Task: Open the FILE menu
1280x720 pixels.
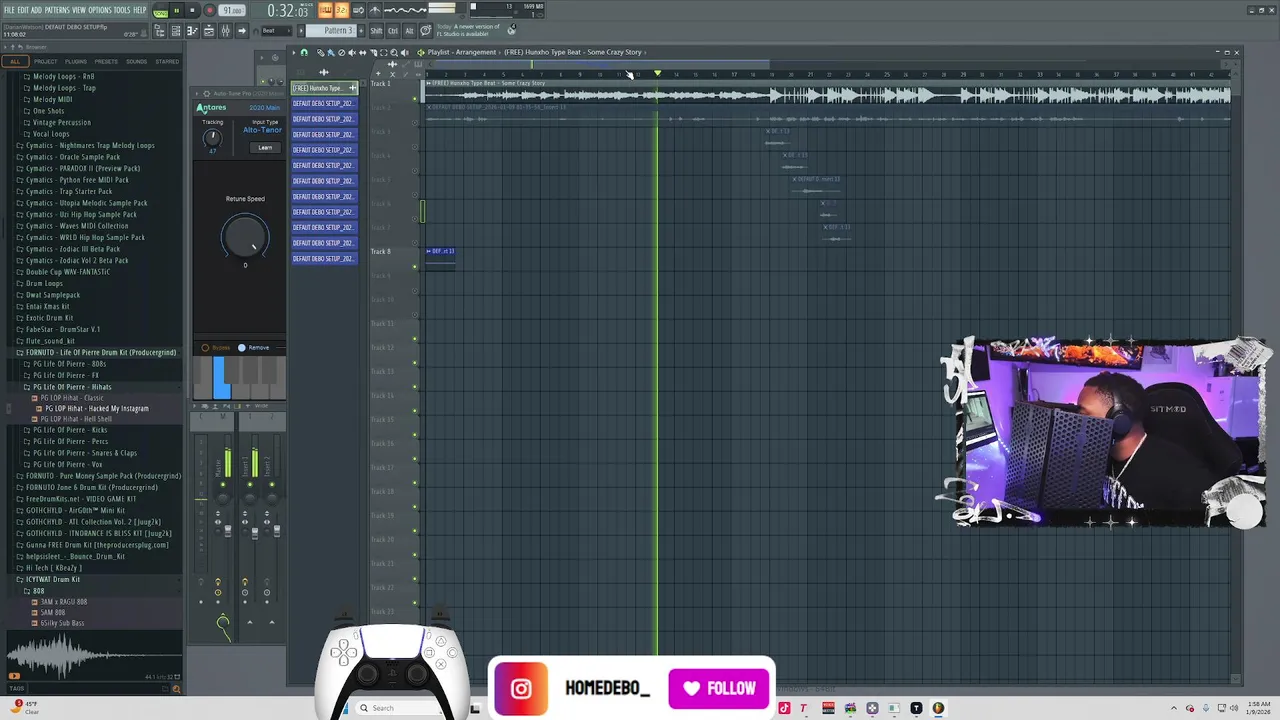Action: coord(9,10)
